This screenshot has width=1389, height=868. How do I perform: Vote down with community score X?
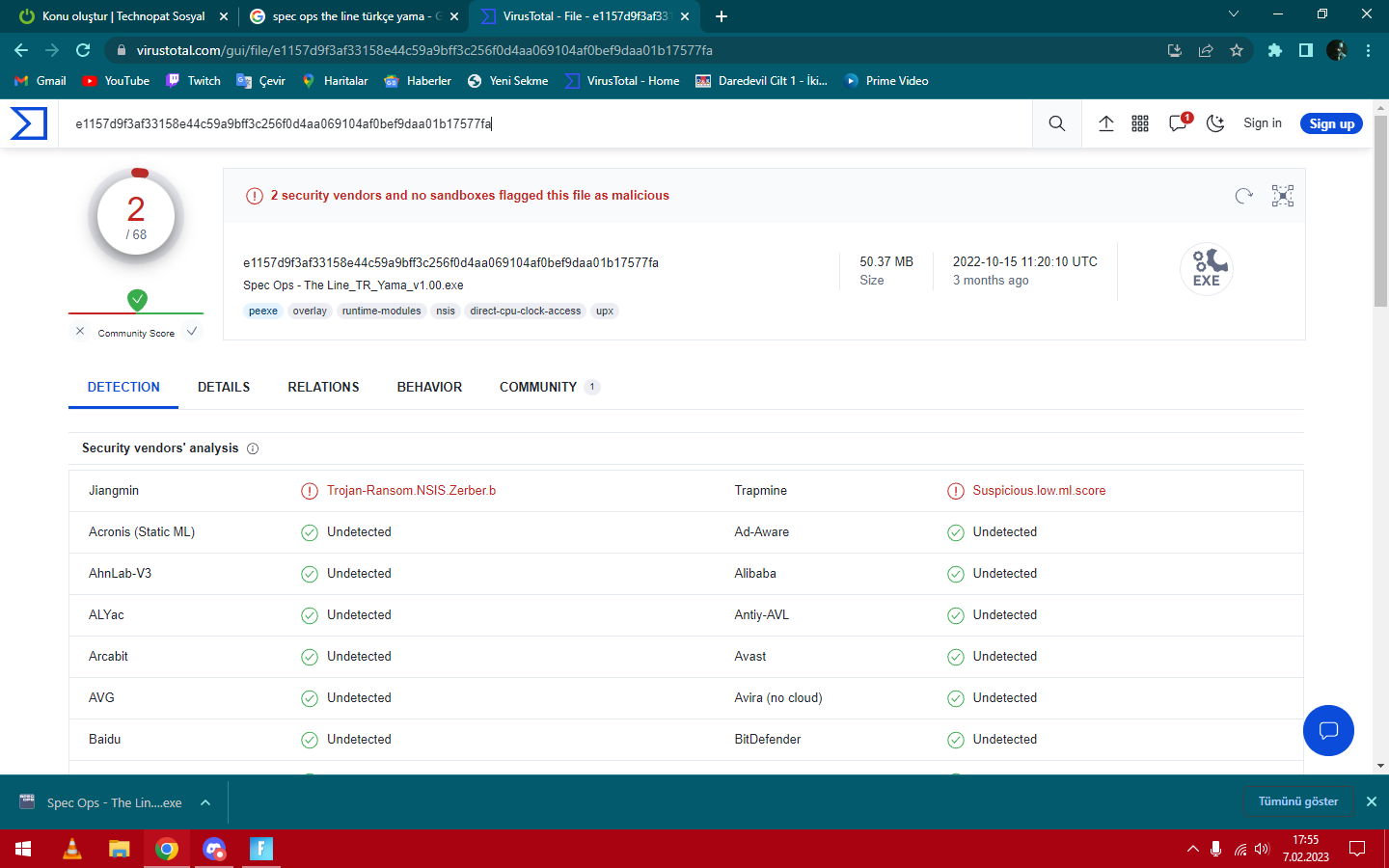80,331
